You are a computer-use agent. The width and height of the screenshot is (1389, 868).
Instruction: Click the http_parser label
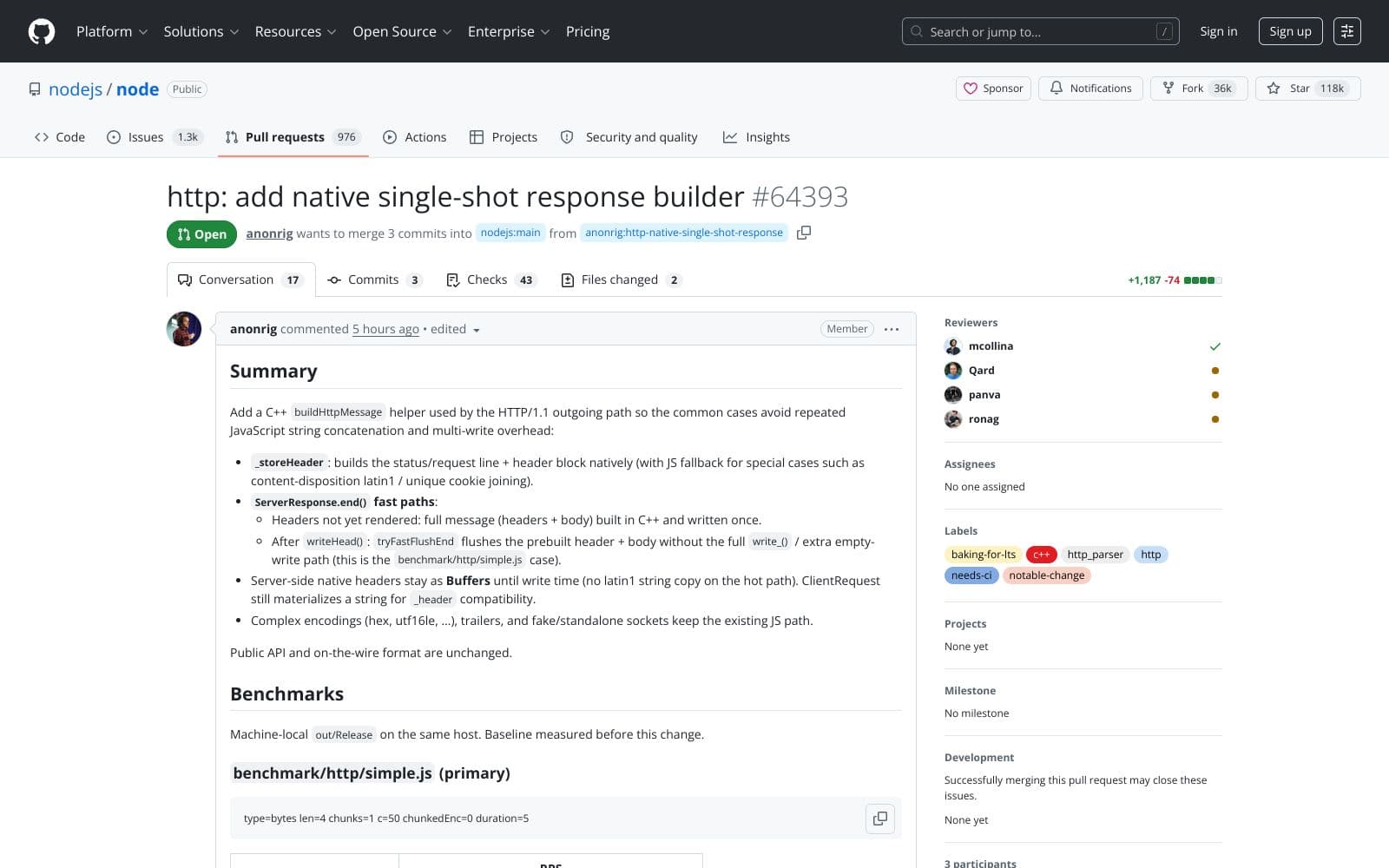pos(1095,555)
